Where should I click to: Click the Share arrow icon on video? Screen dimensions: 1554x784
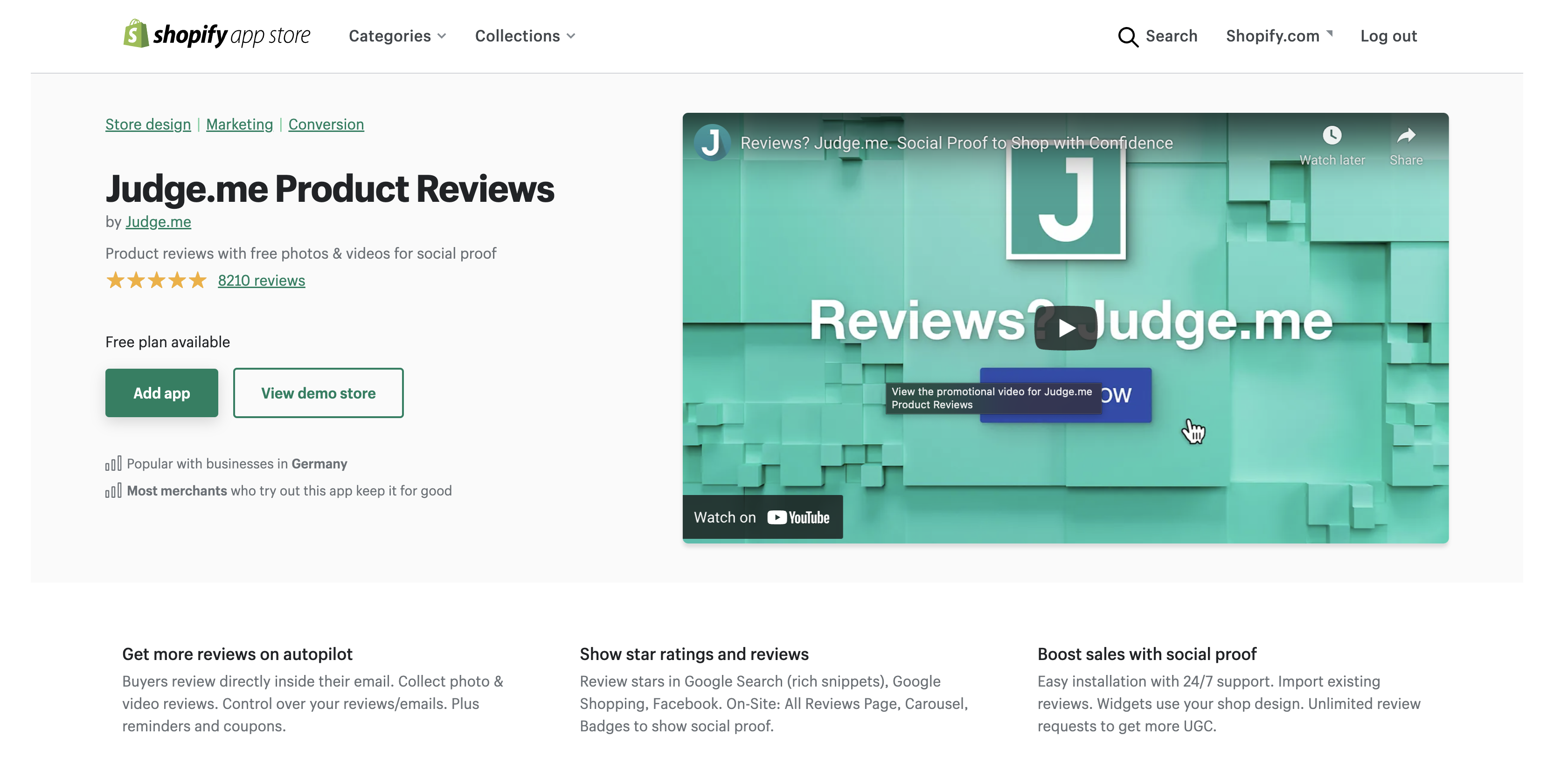[x=1406, y=136]
